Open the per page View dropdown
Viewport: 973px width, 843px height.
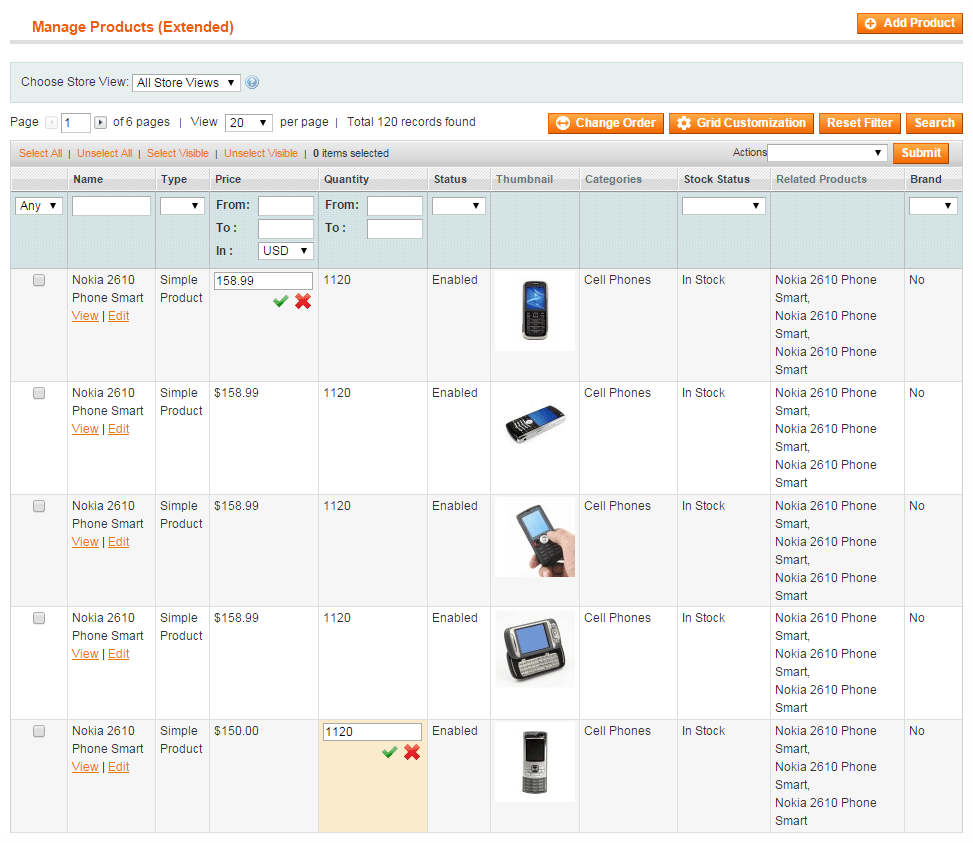pos(249,123)
